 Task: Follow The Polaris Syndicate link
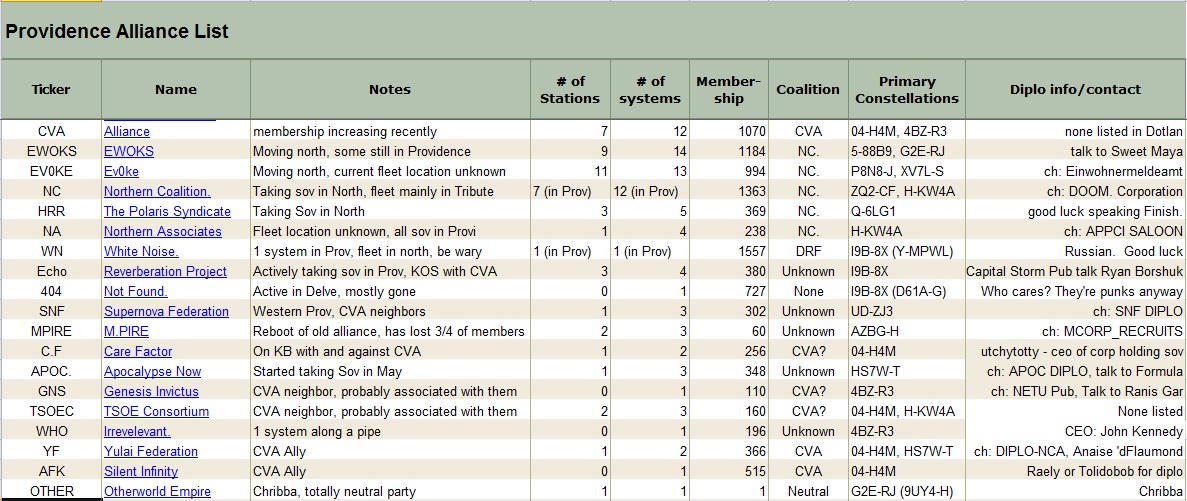coord(167,211)
